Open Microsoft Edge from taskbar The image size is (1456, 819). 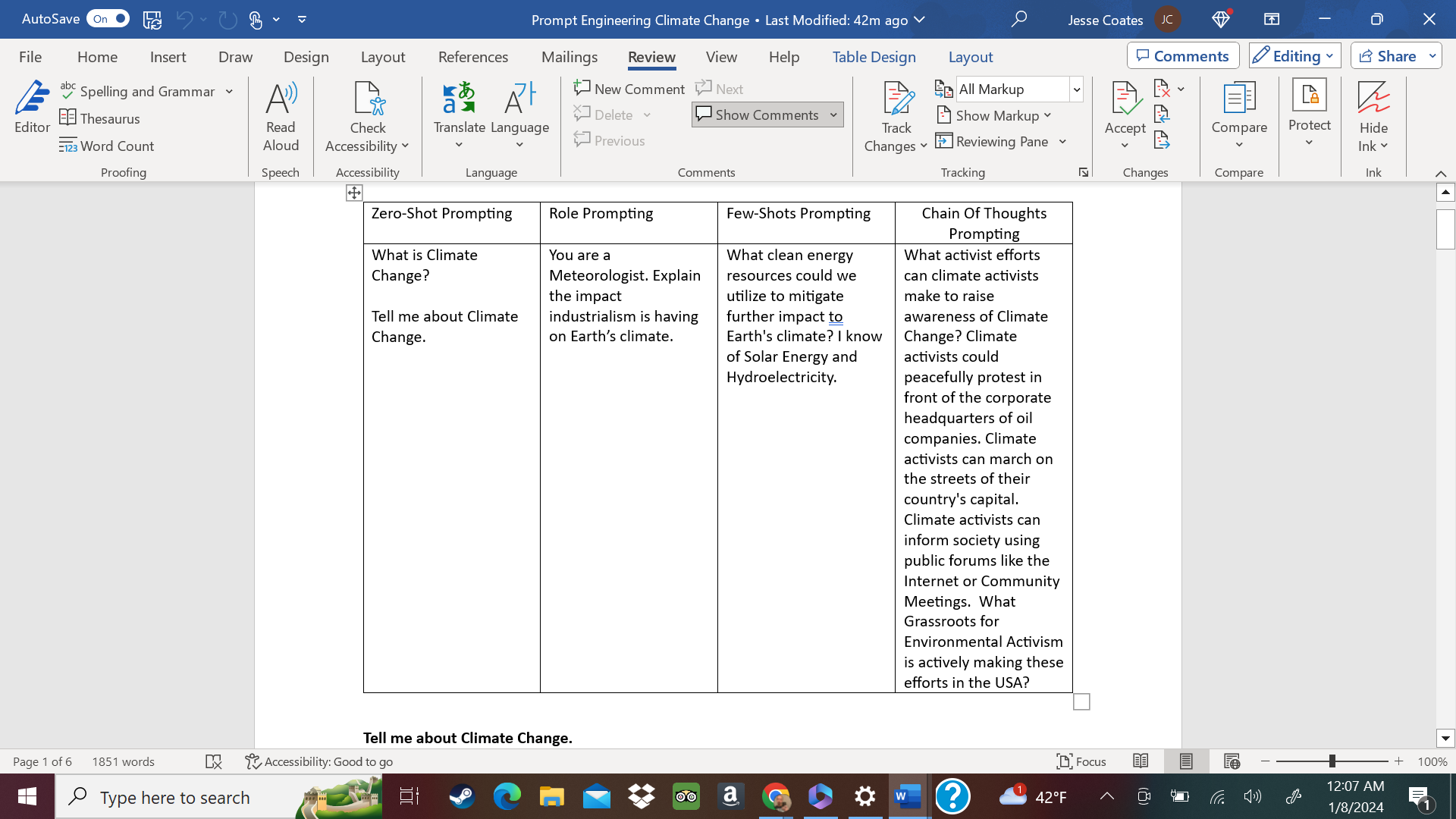(x=507, y=796)
